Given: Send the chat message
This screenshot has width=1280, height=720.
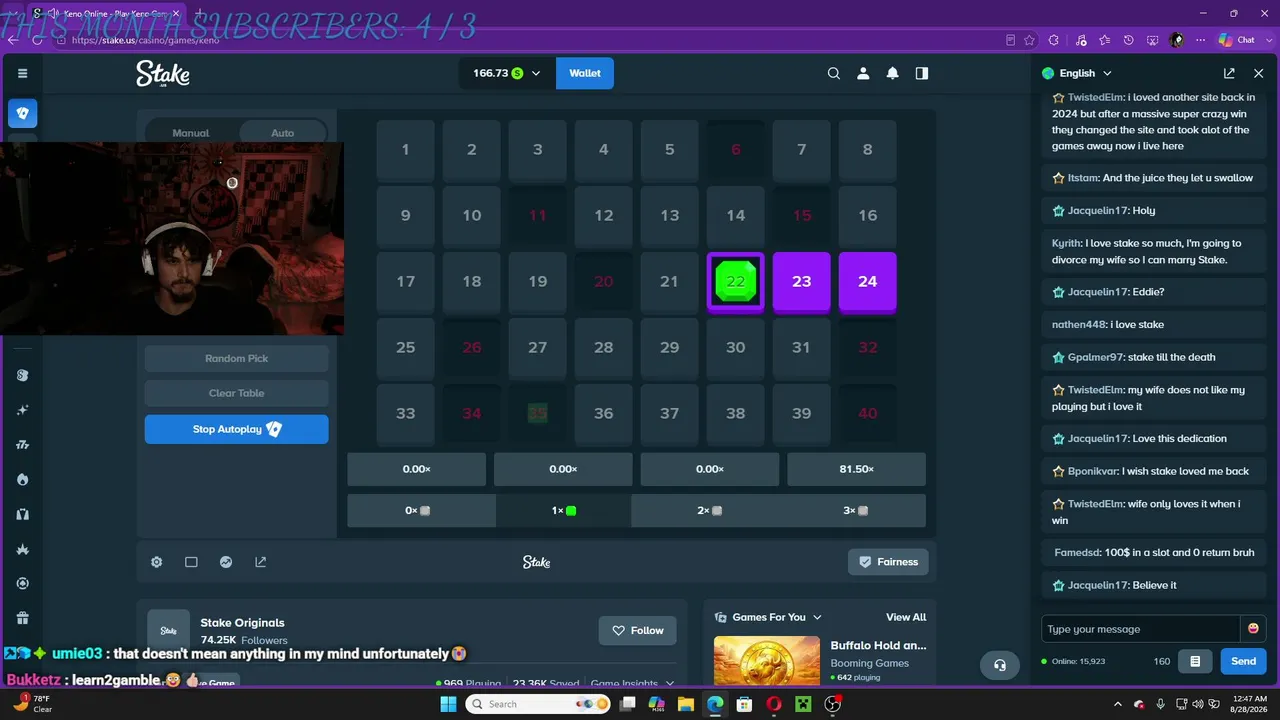Looking at the screenshot, I should (x=1243, y=661).
